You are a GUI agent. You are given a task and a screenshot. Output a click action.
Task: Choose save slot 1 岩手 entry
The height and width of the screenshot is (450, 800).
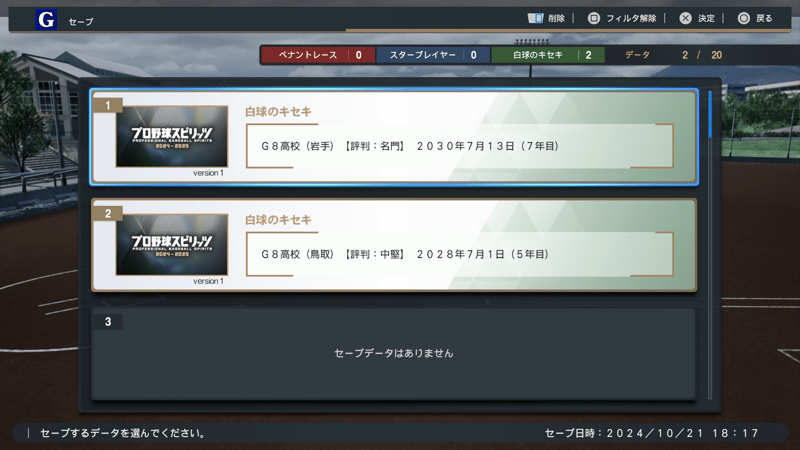[x=394, y=137]
